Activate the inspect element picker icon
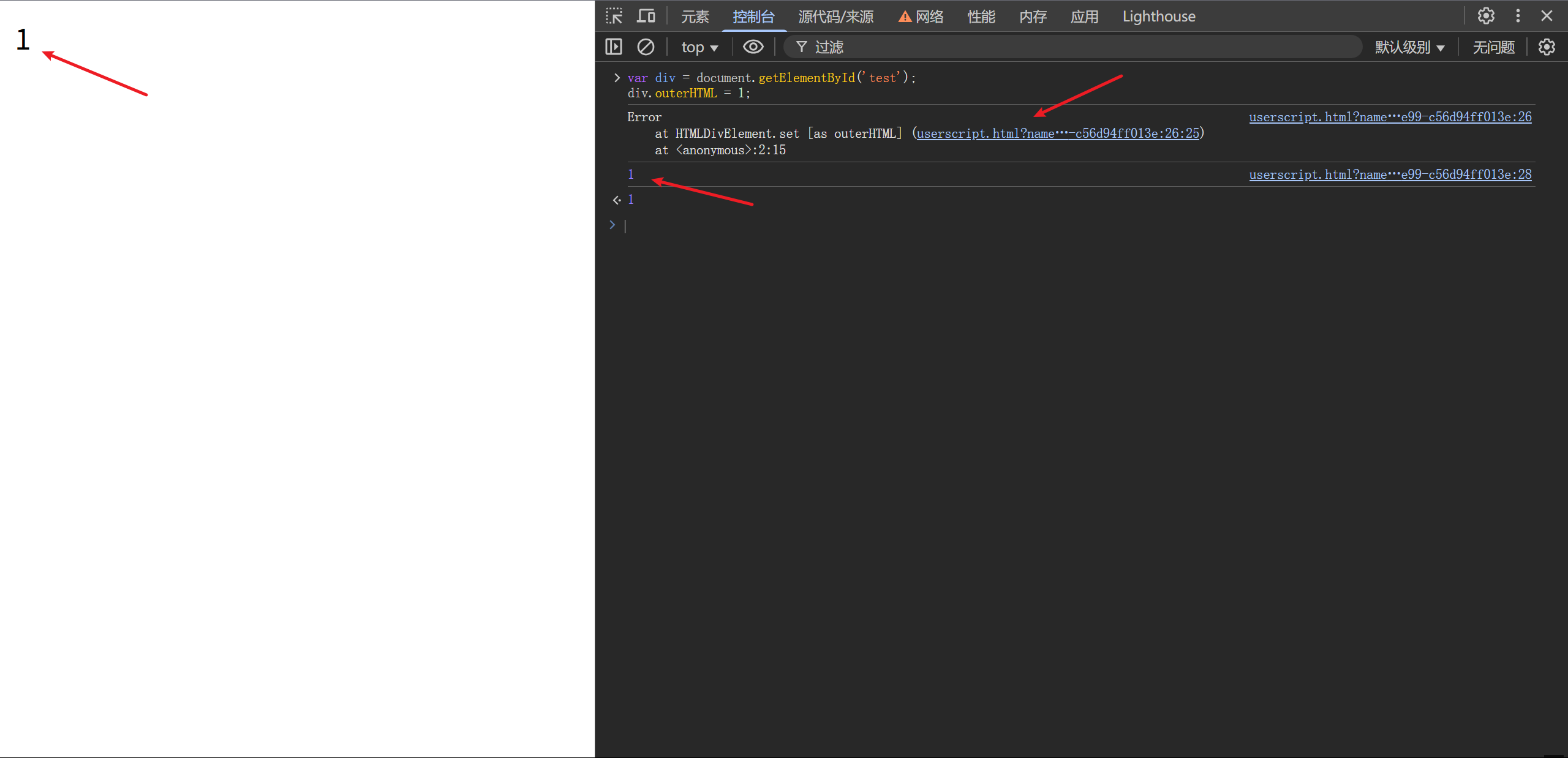 coord(614,16)
